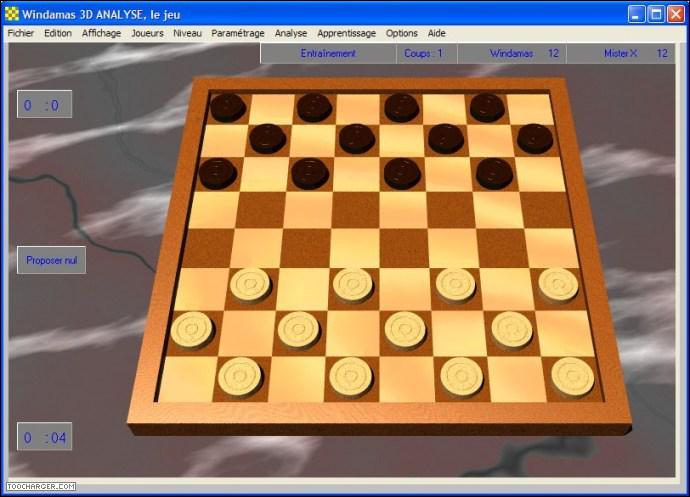
Task: Select leftmost black piece in the far back row
Action: [x=228, y=107]
